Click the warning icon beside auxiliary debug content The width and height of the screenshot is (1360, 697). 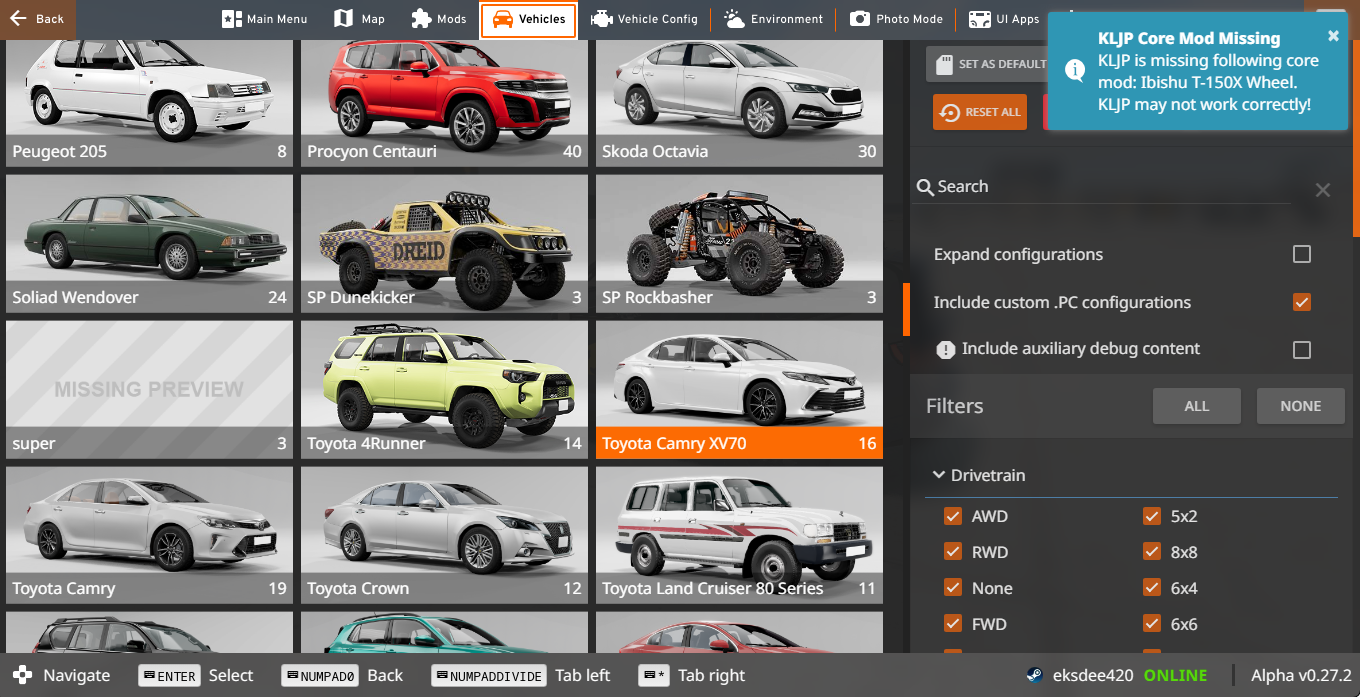(x=945, y=350)
